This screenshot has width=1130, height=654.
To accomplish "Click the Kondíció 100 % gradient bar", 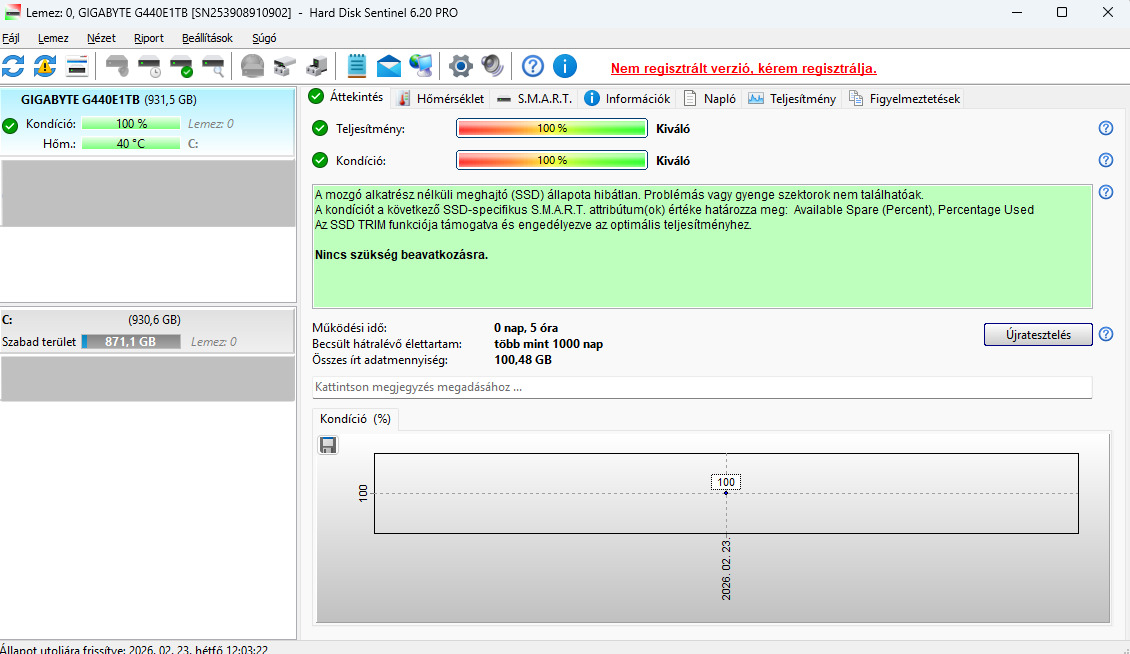I will 552,160.
